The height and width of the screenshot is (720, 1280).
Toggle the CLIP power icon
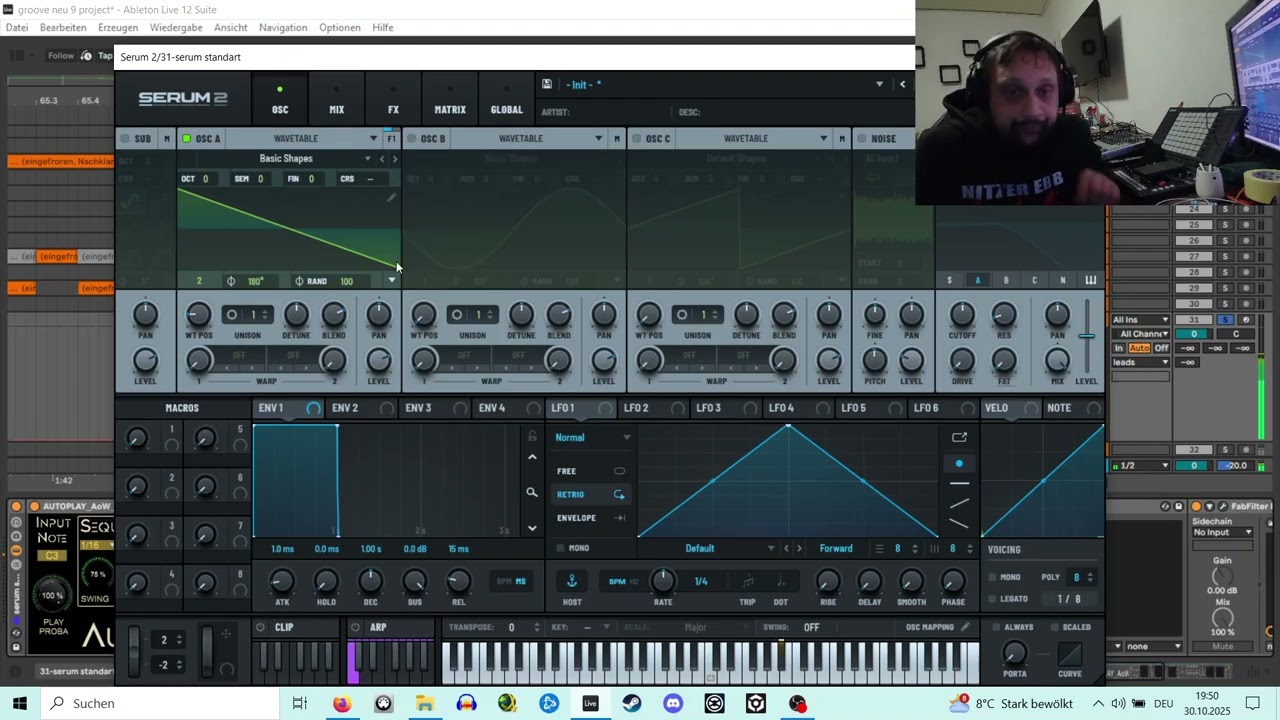[260, 627]
